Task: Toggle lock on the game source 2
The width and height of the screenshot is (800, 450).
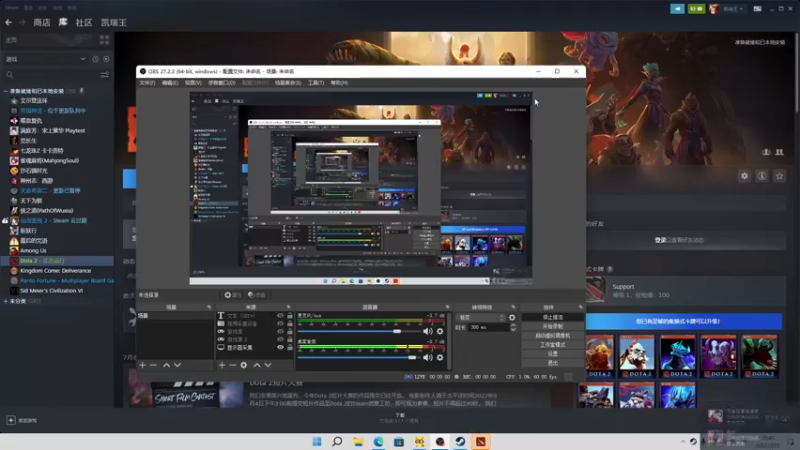Action: [x=290, y=339]
